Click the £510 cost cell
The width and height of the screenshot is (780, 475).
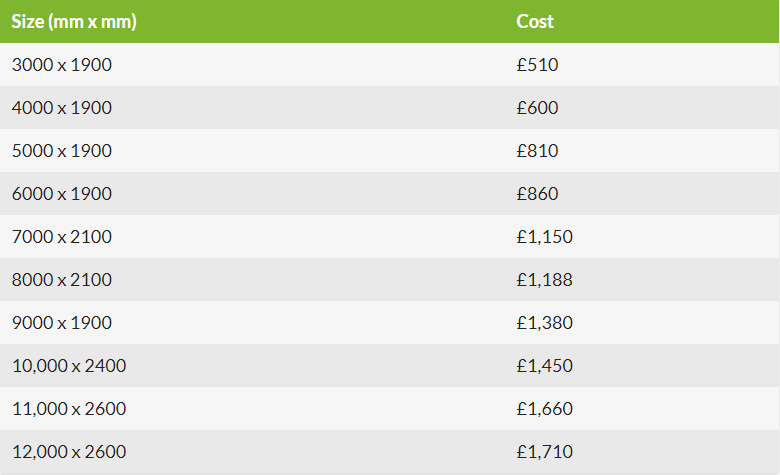(x=537, y=65)
